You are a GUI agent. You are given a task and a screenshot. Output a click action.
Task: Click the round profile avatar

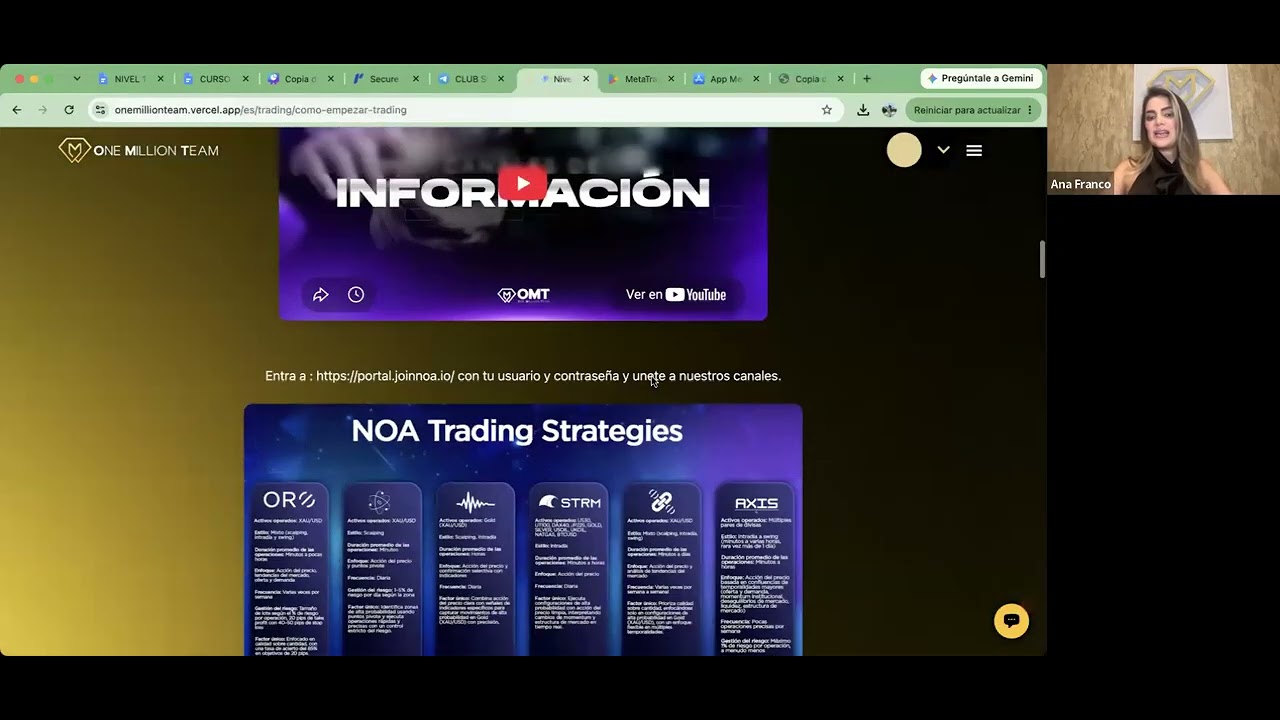(904, 150)
